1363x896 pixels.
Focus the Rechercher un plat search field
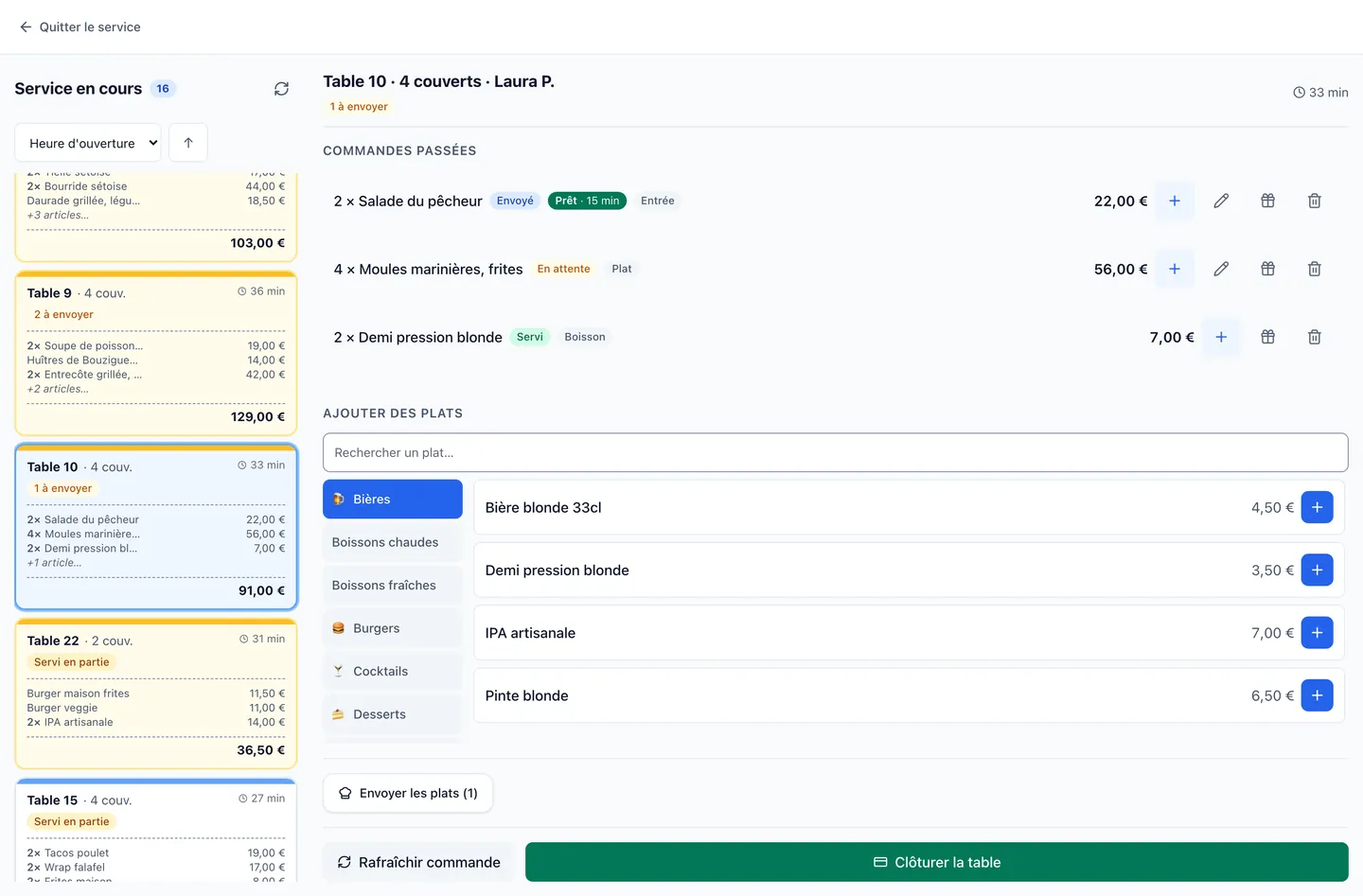click(x=836, y=452)
